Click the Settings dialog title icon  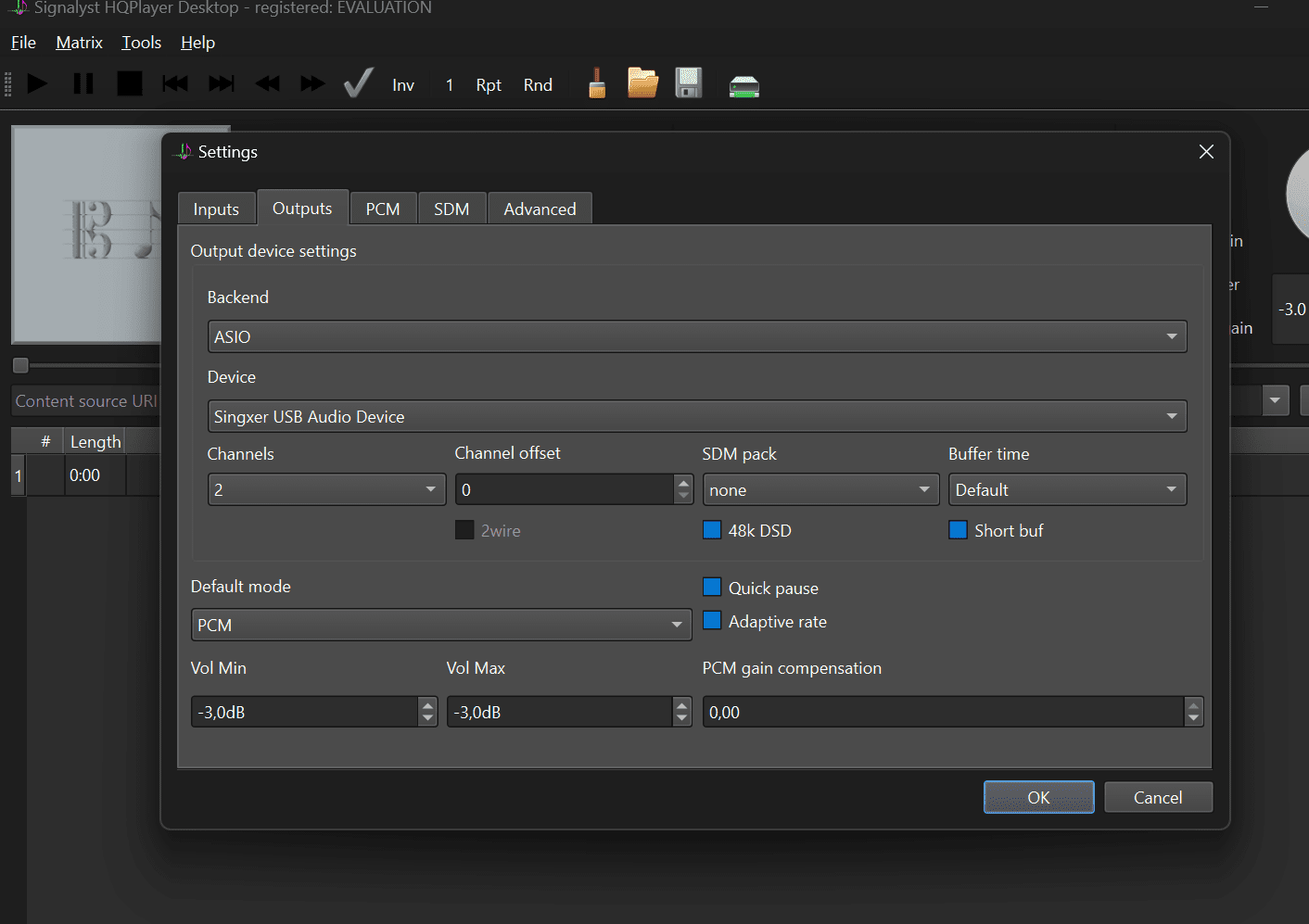tap(183, 151)
